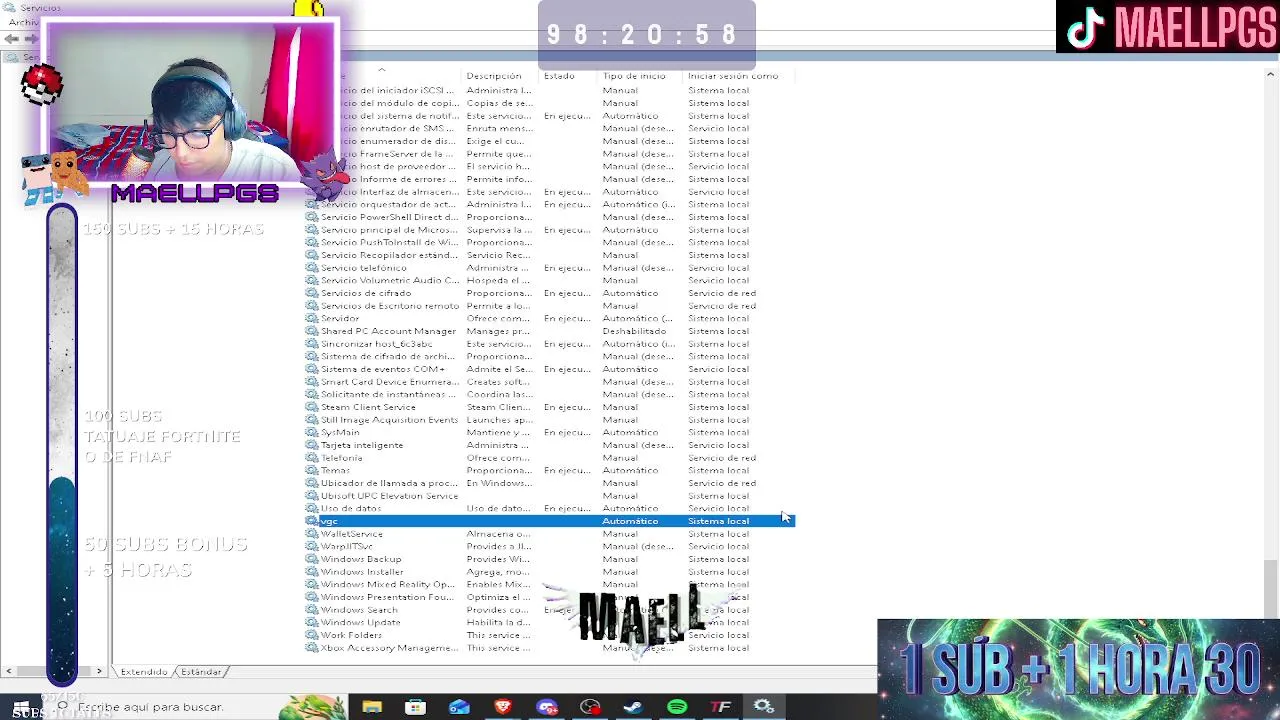Select Smart Card Device Enumeration service row
Image resolution: width=1280 pixels, height=720 pixels.
pyautogui.click(x=550, y=382)
